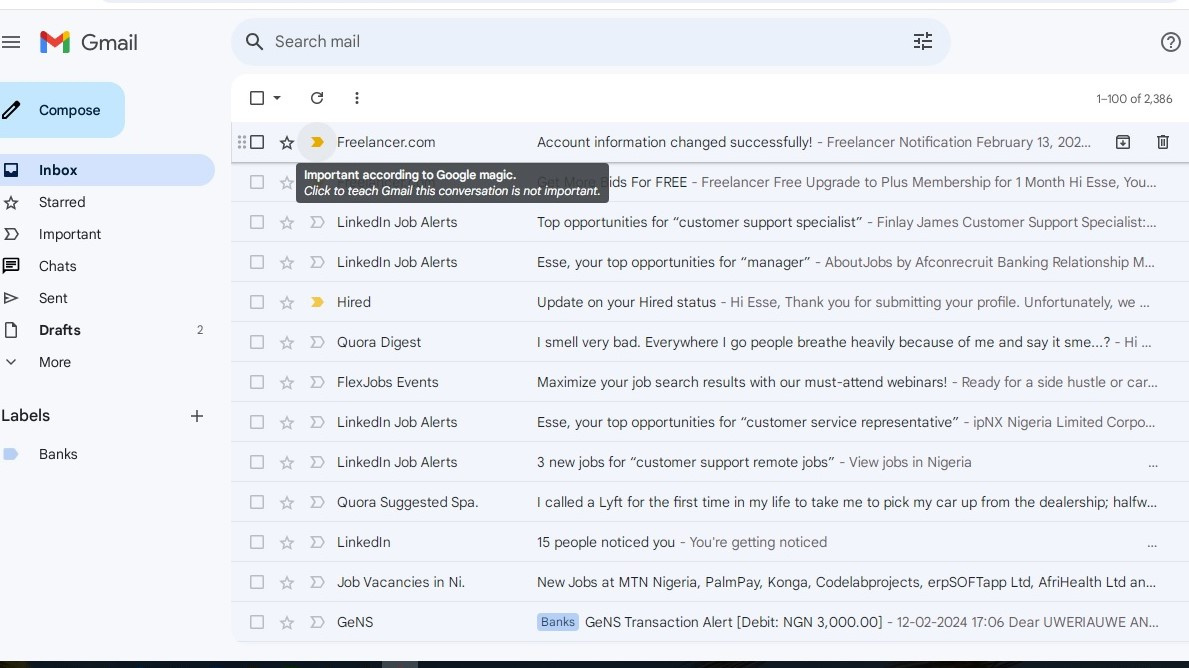Open the "customer support specialist" job alert
The height and width of the screenshot is (668, 1189).
click(699, 222)
